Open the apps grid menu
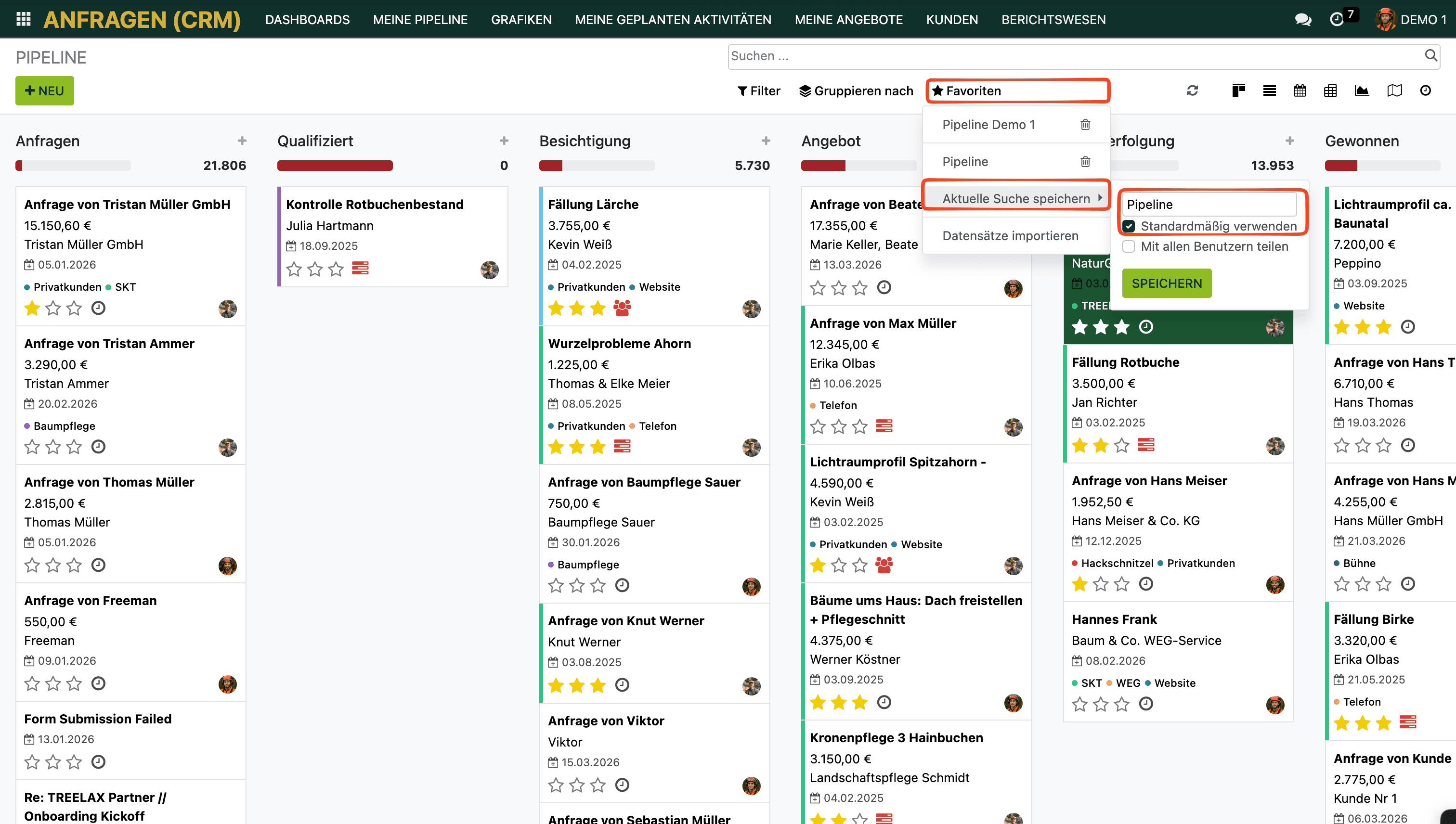The image size is (1456, 824). (23, 19)
